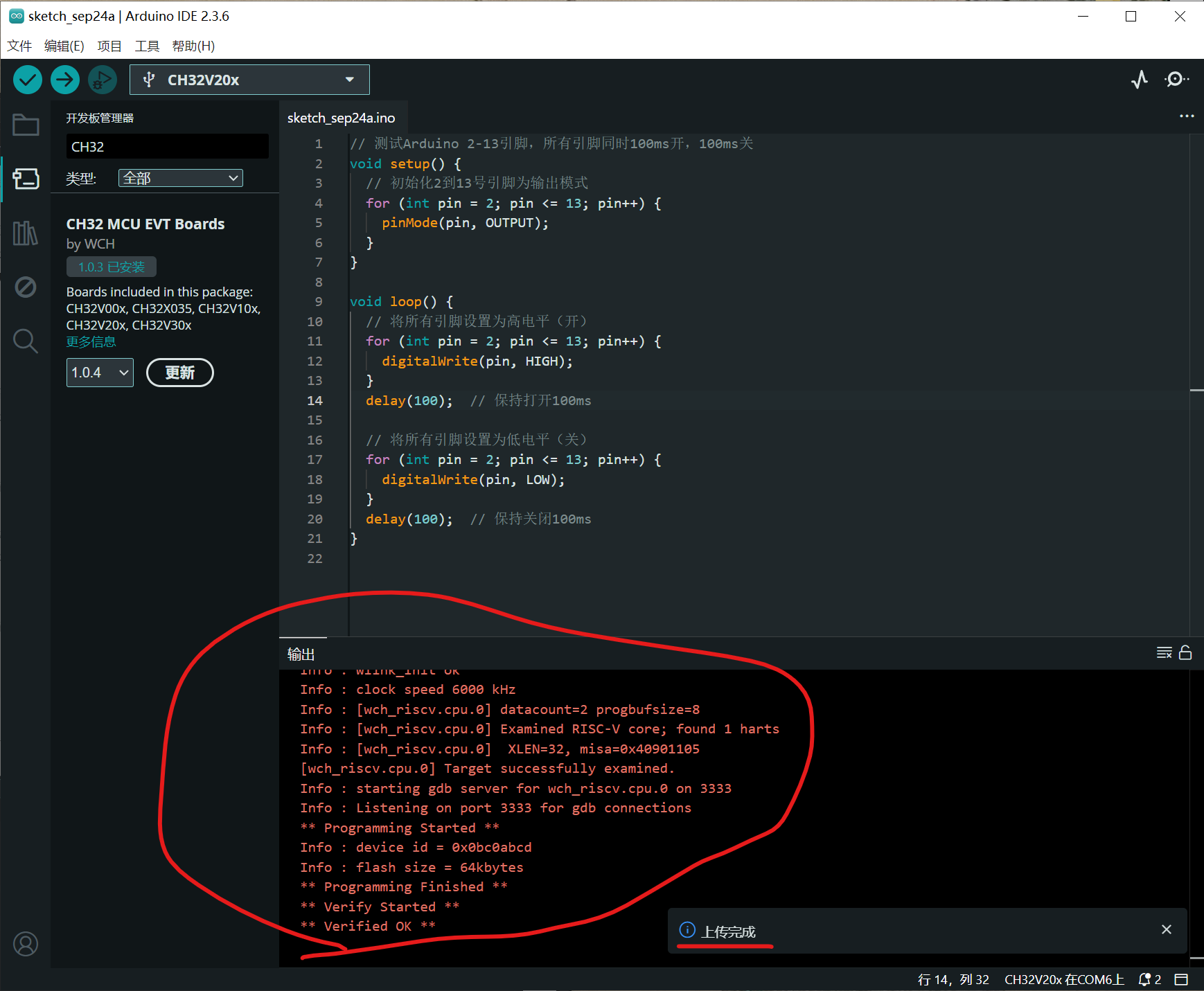Open the Serial Plotter
Screen dimensions: 1204x991
[1140, 80]
